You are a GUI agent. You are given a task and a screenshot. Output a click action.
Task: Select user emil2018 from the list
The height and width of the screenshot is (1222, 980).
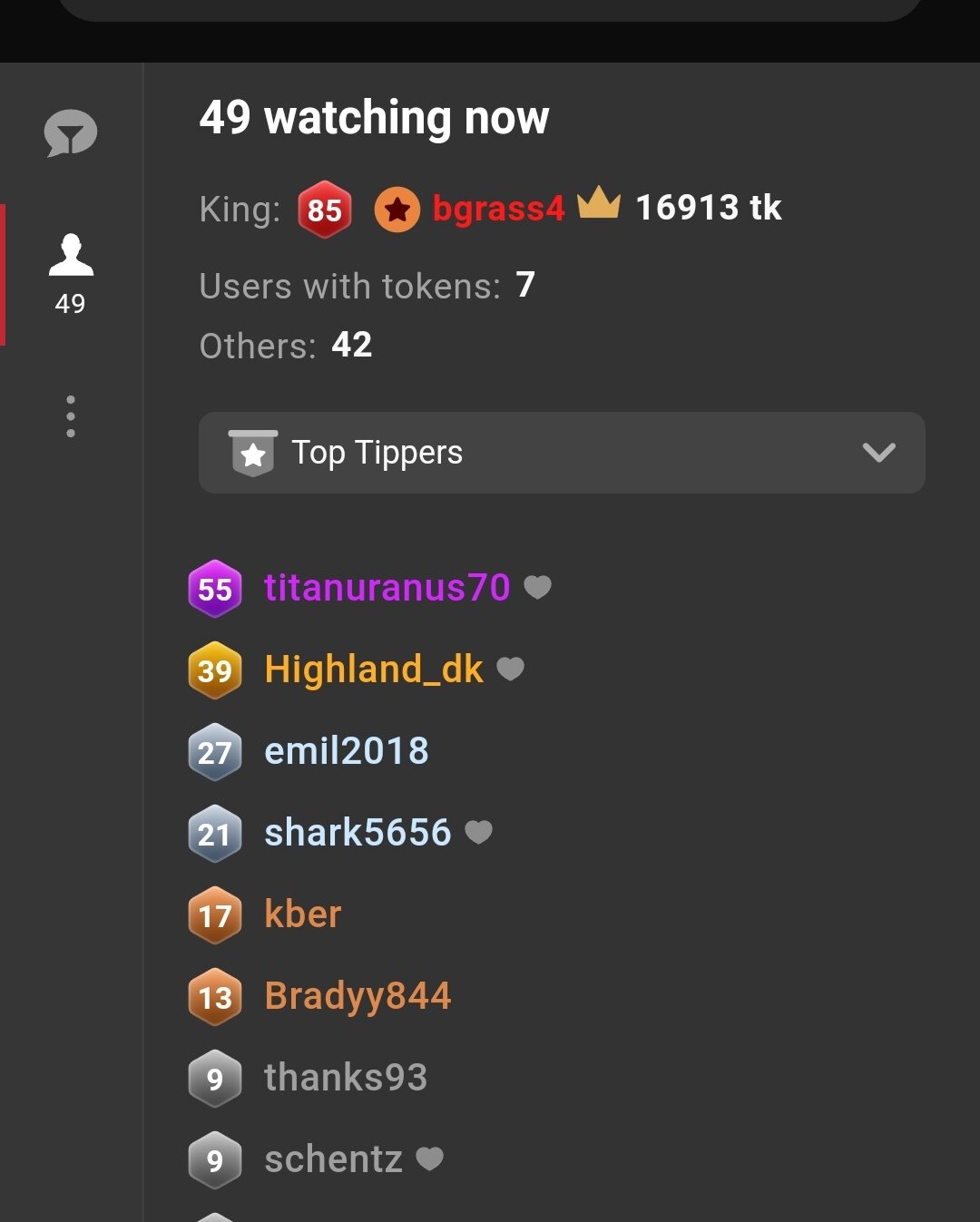[x=346, y=751]
